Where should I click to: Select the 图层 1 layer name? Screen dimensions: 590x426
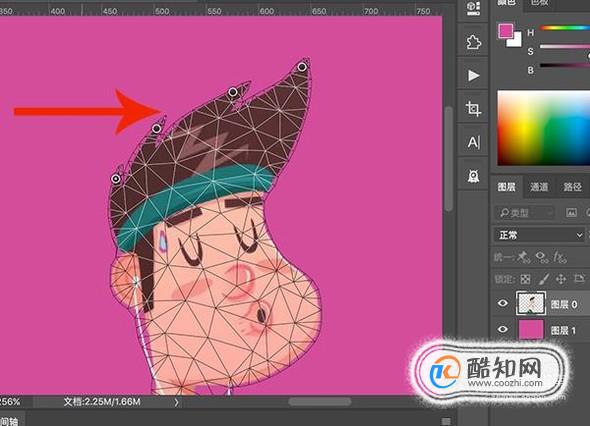click(x=564, y=330)
